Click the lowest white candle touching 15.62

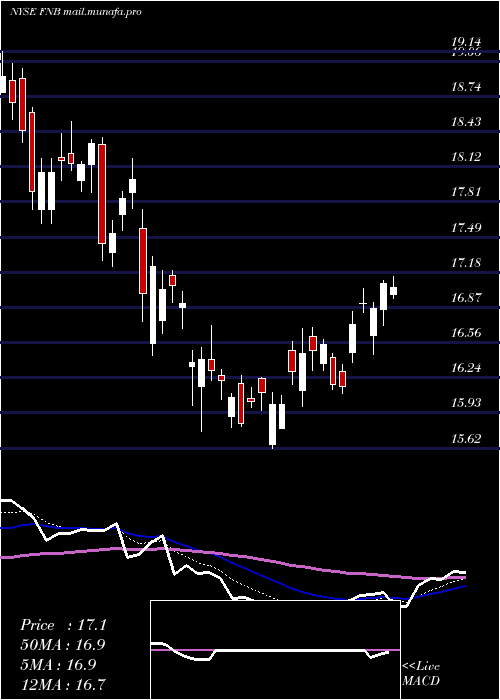[272, 424]
